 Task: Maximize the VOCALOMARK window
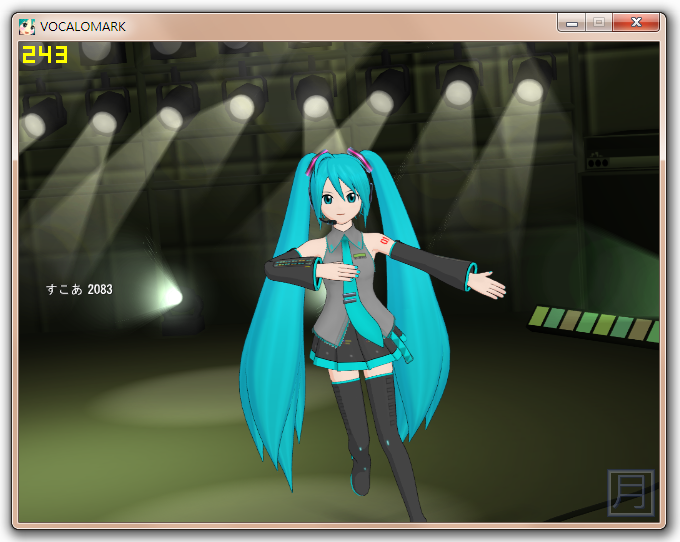599,23
